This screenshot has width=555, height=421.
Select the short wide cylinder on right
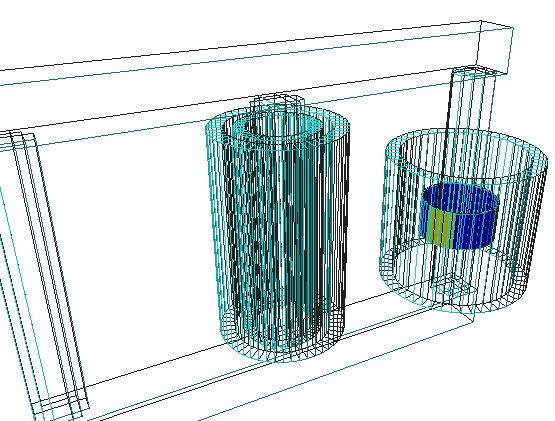(x=464, y=221)
